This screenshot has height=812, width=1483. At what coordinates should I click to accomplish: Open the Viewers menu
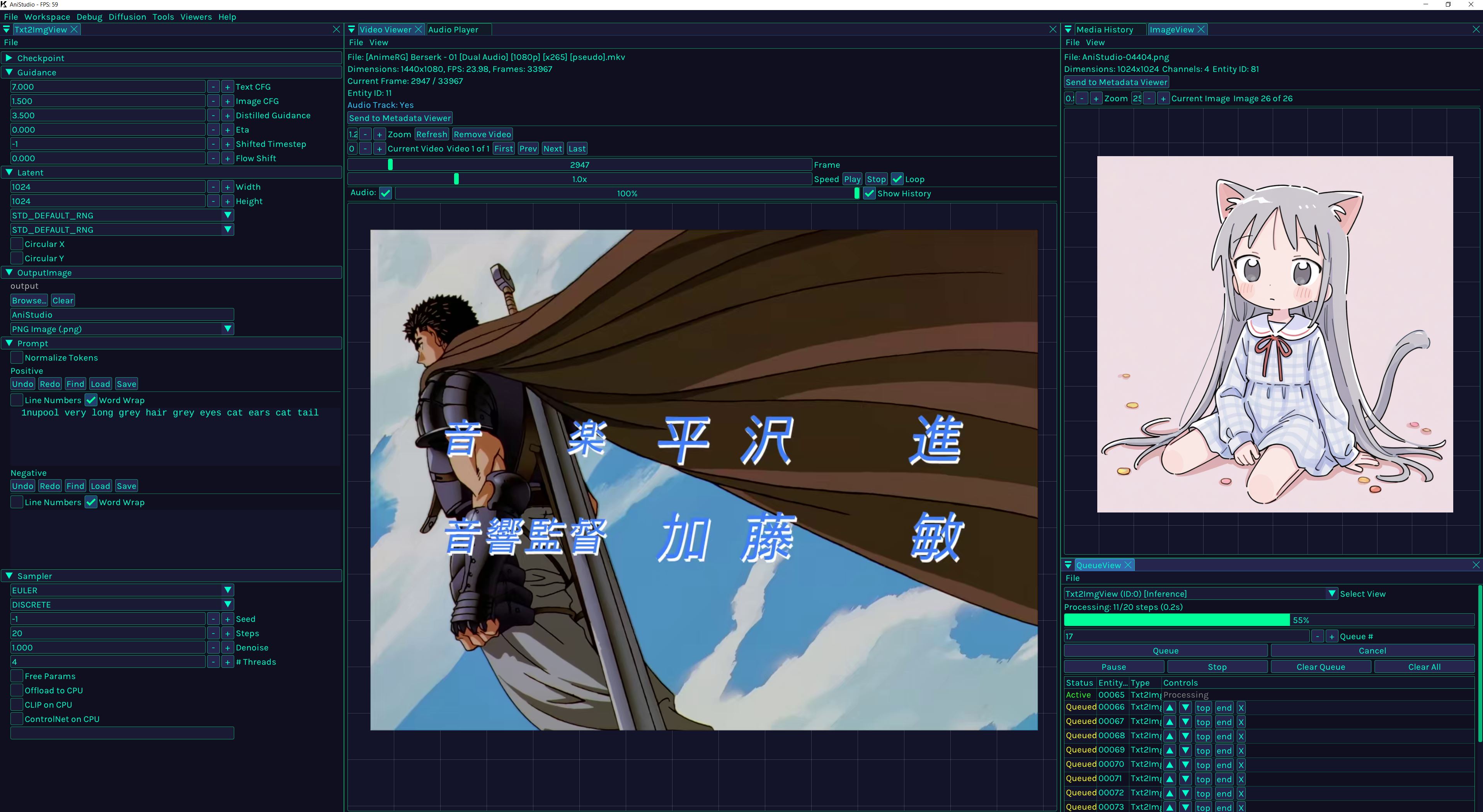(196, 17)
